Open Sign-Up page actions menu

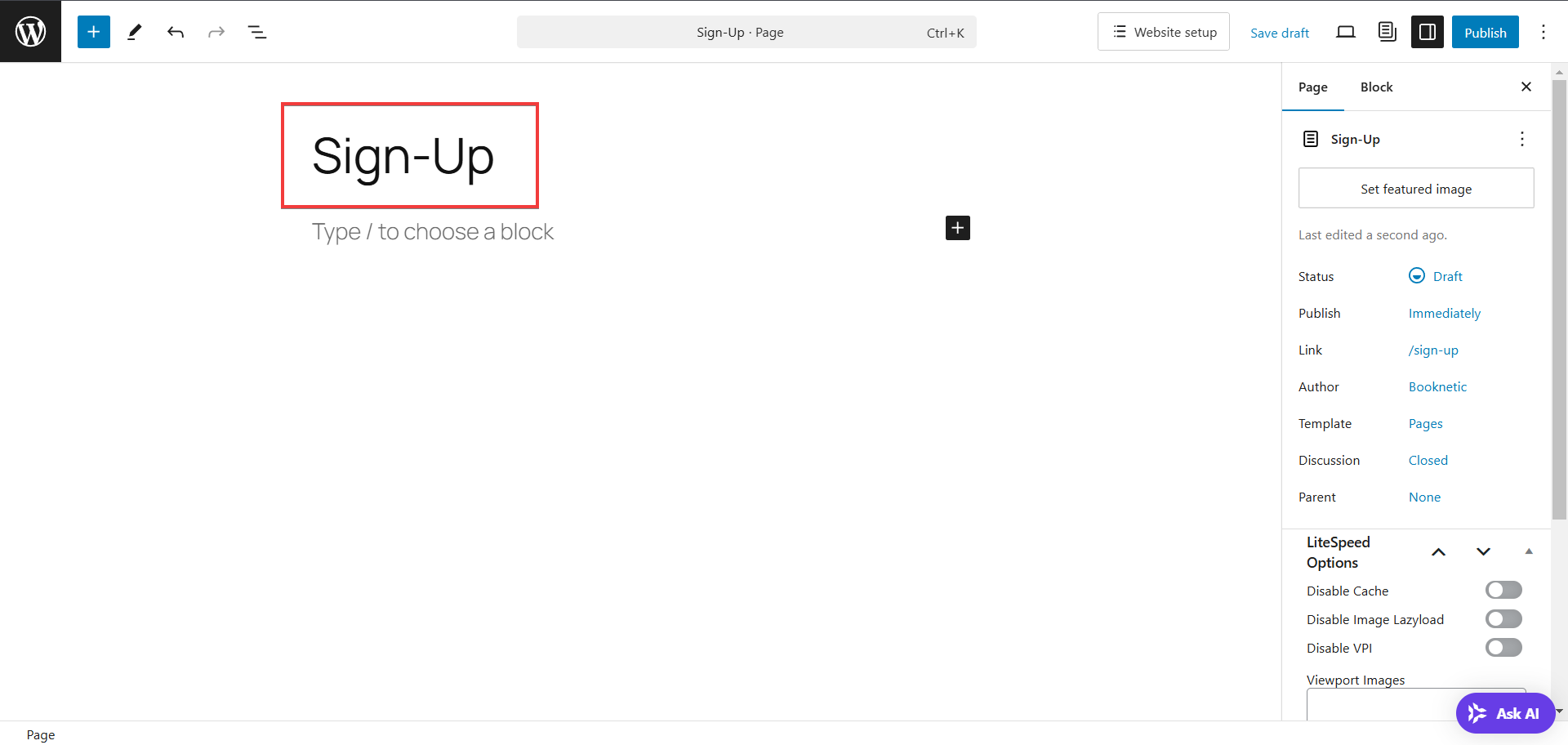(x=1522, y=139)
